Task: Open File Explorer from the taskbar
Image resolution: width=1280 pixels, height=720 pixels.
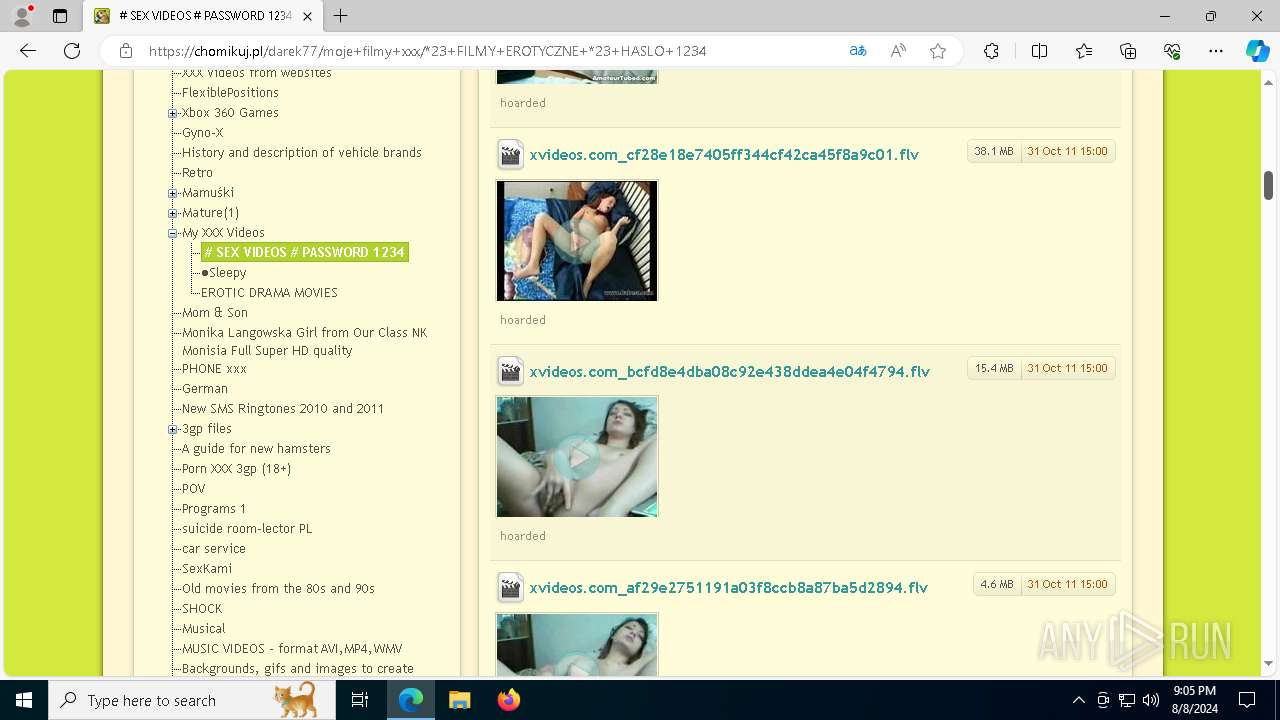Action: [x=459, y=700]
